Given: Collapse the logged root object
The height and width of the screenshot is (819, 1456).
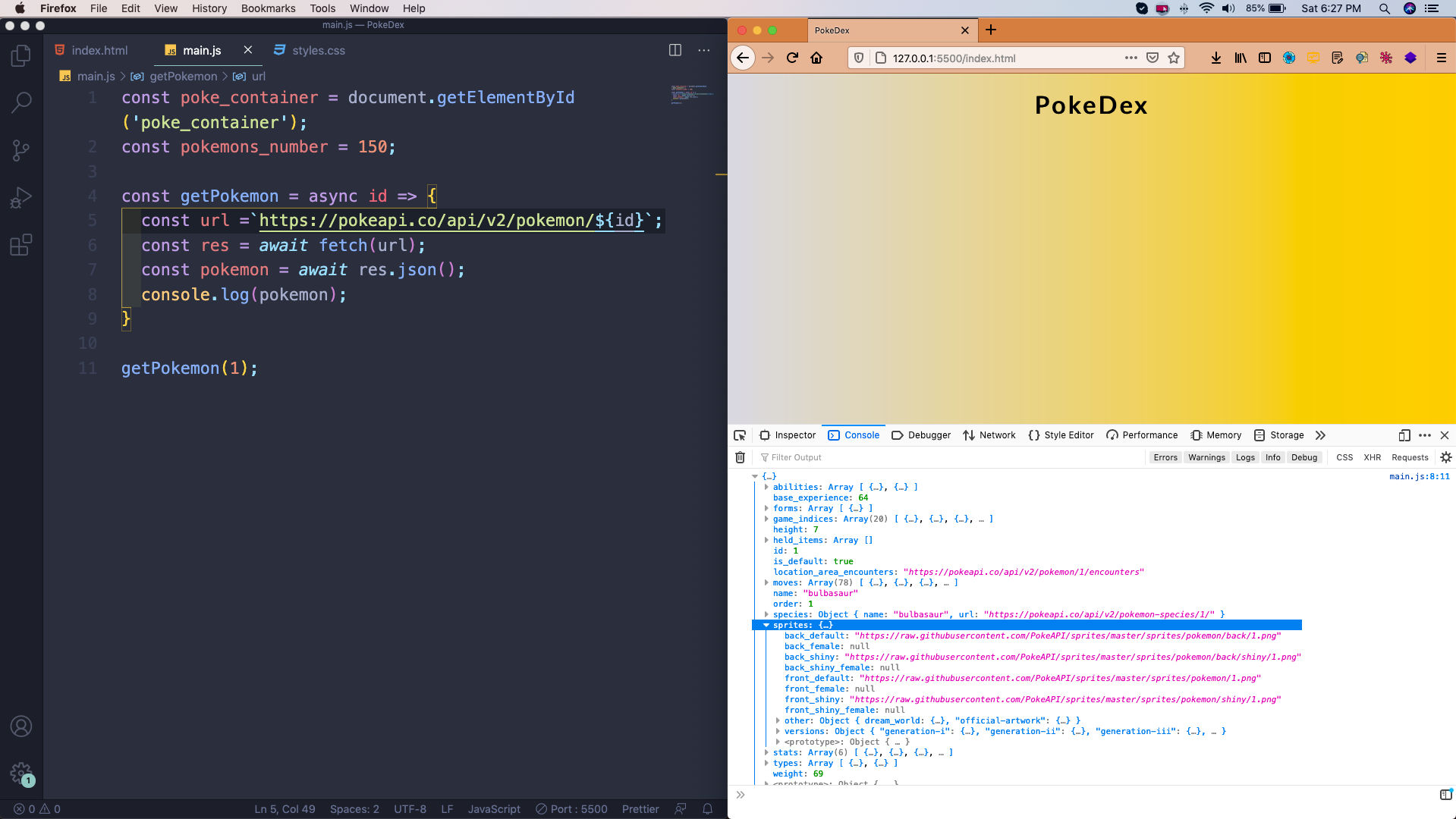Looking at the screenshot, I should pos(755,476).
